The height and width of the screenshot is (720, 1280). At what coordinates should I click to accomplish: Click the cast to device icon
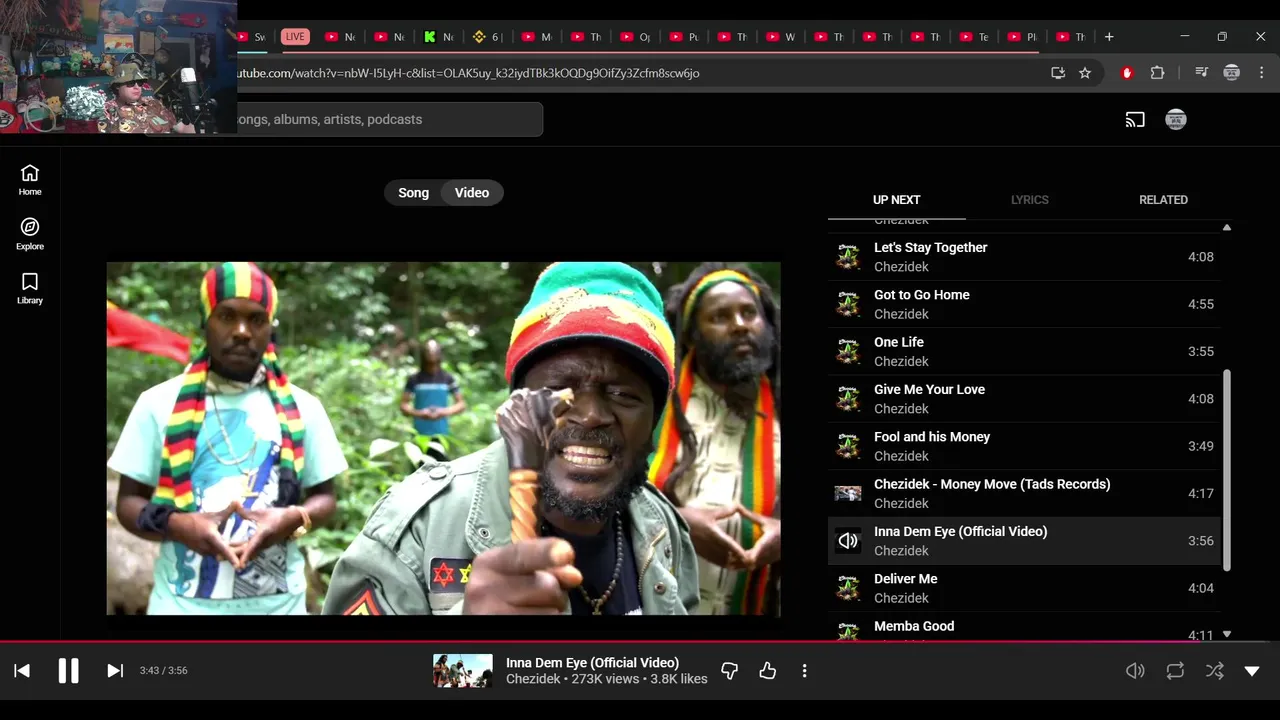click(x=1135, y=120)
